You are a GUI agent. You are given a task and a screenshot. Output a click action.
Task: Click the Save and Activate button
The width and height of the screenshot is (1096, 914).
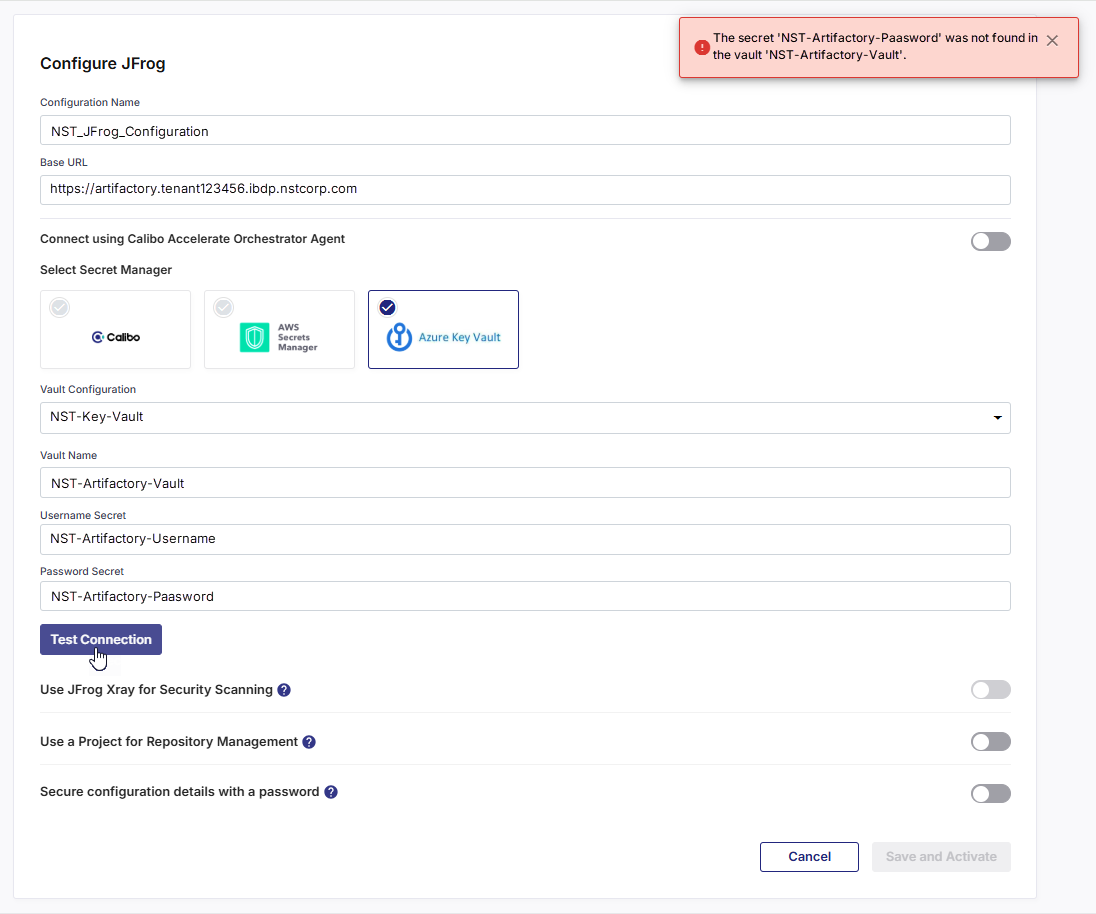(x=940, y=856)
